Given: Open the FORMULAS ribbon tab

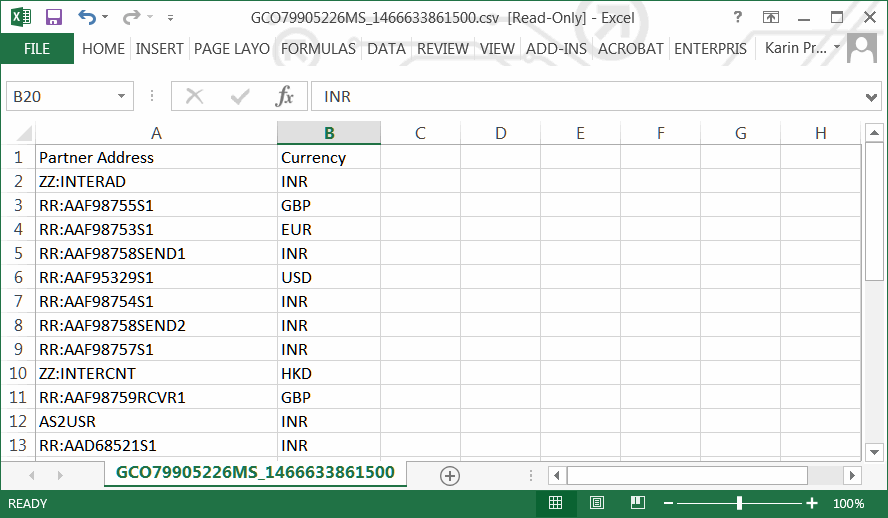Looking at the screenshot, I should [x=318, y=48].
